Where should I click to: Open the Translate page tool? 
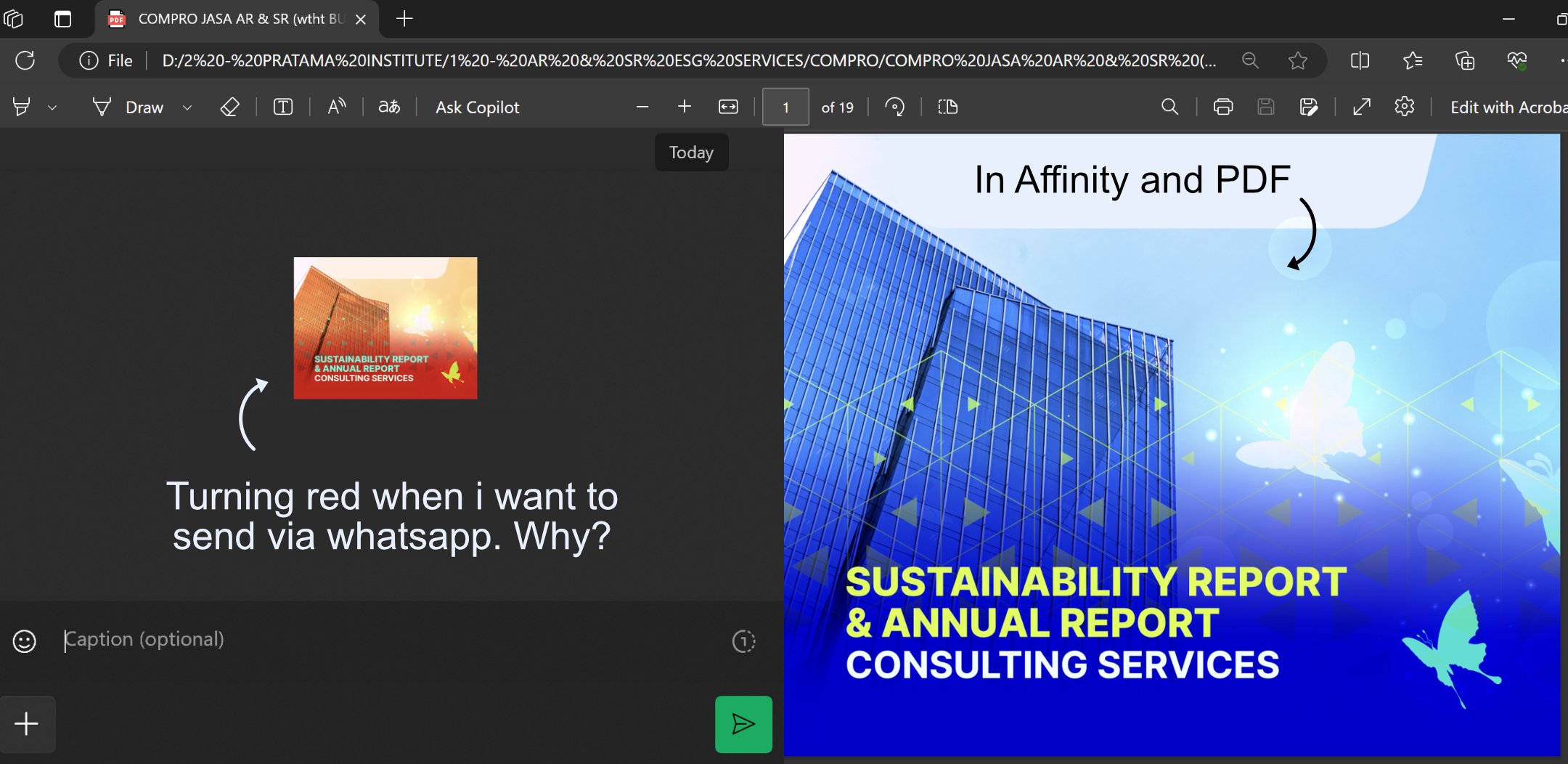coord(389,107)
